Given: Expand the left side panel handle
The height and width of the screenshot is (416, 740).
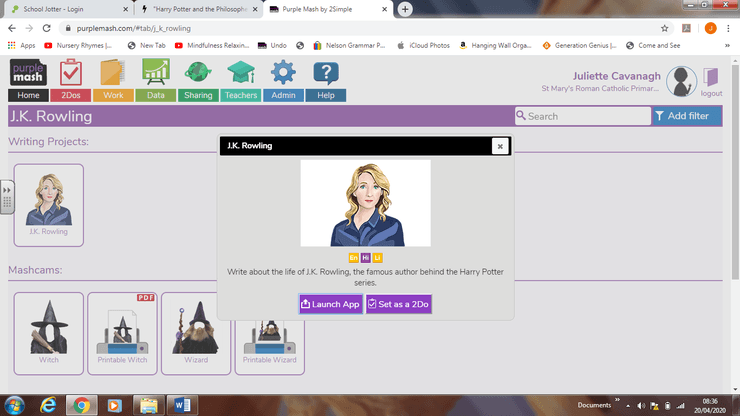Looking at the screenshot, I should pyautogui.click(x=7, y=197).
